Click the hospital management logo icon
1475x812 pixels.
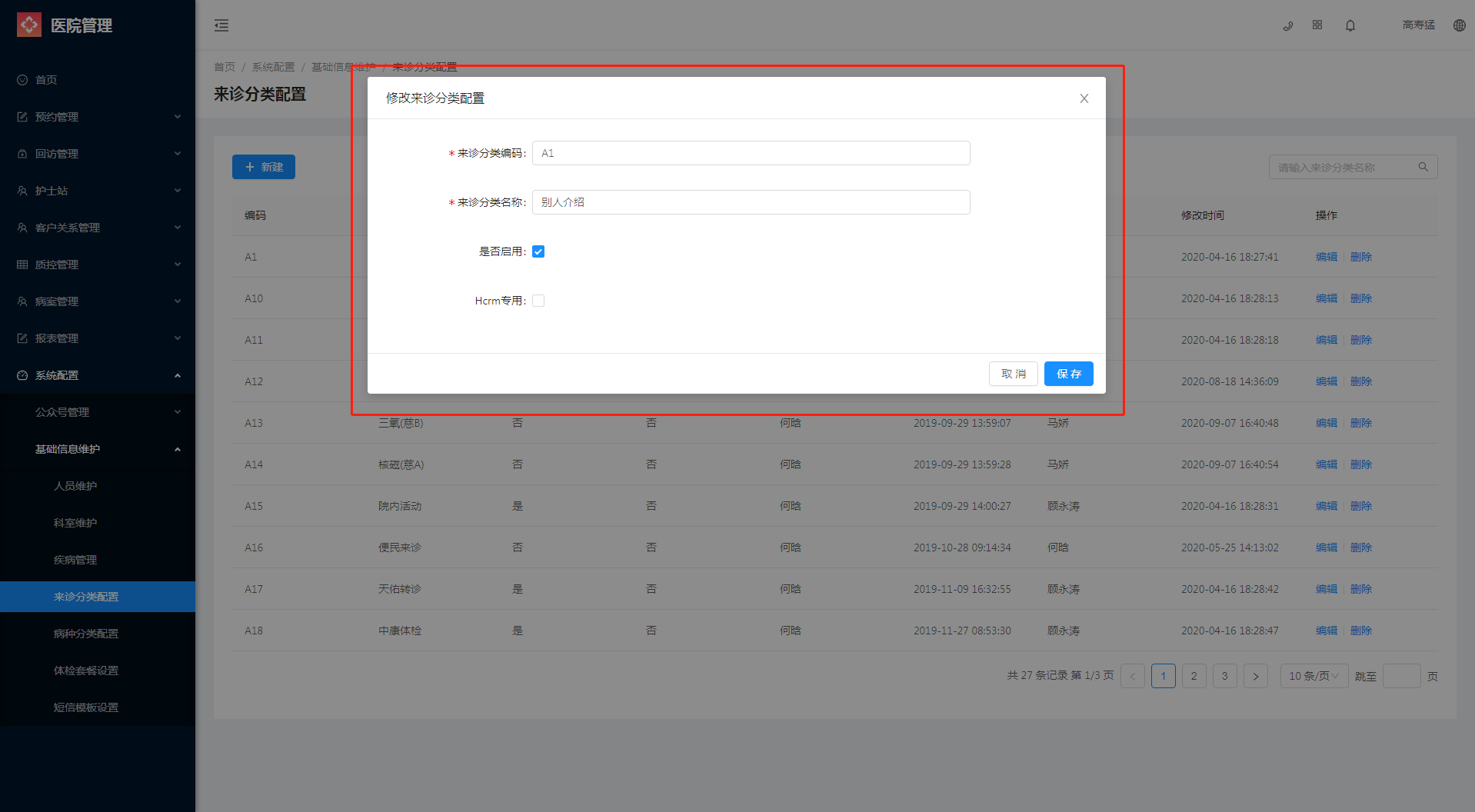click(29, 25)
